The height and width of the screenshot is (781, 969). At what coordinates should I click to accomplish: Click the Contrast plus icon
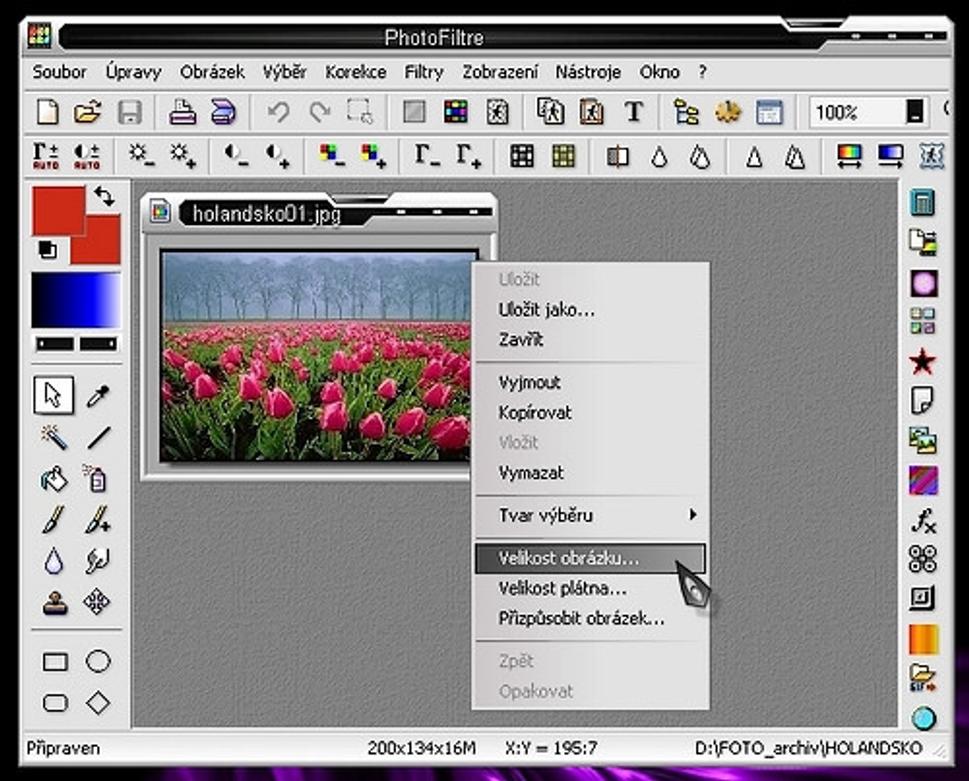coord(277,156)
